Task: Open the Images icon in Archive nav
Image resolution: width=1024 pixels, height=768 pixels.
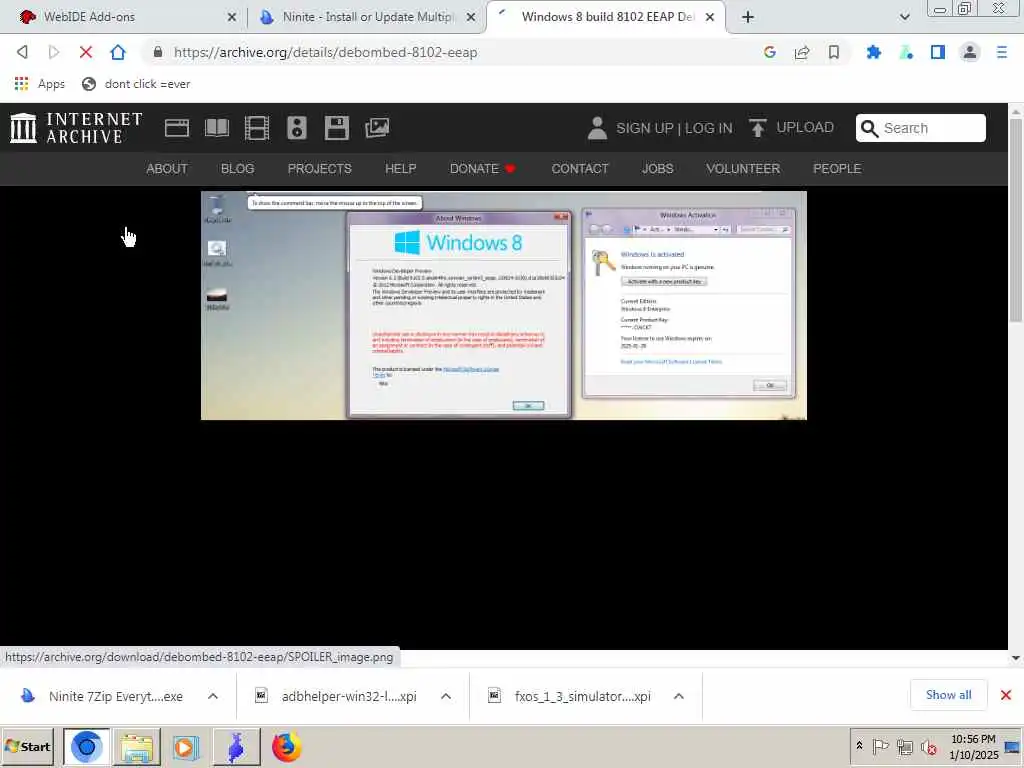Action: pos(377,128)
